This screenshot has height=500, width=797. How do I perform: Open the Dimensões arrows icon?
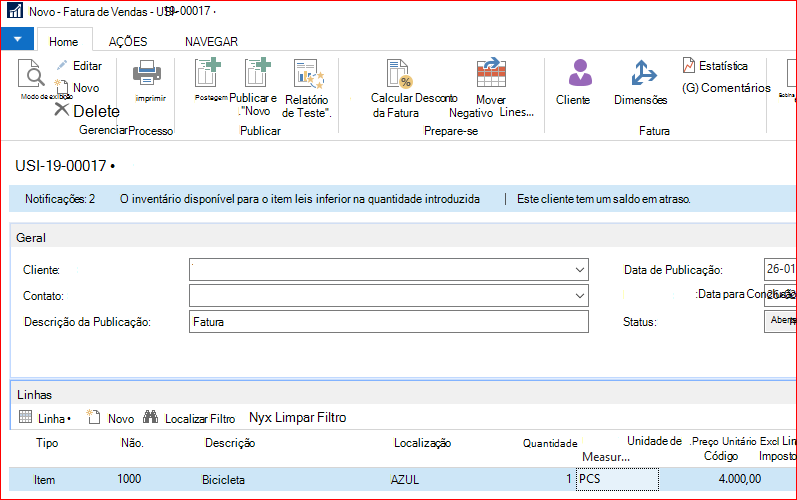tap(643, 73)
